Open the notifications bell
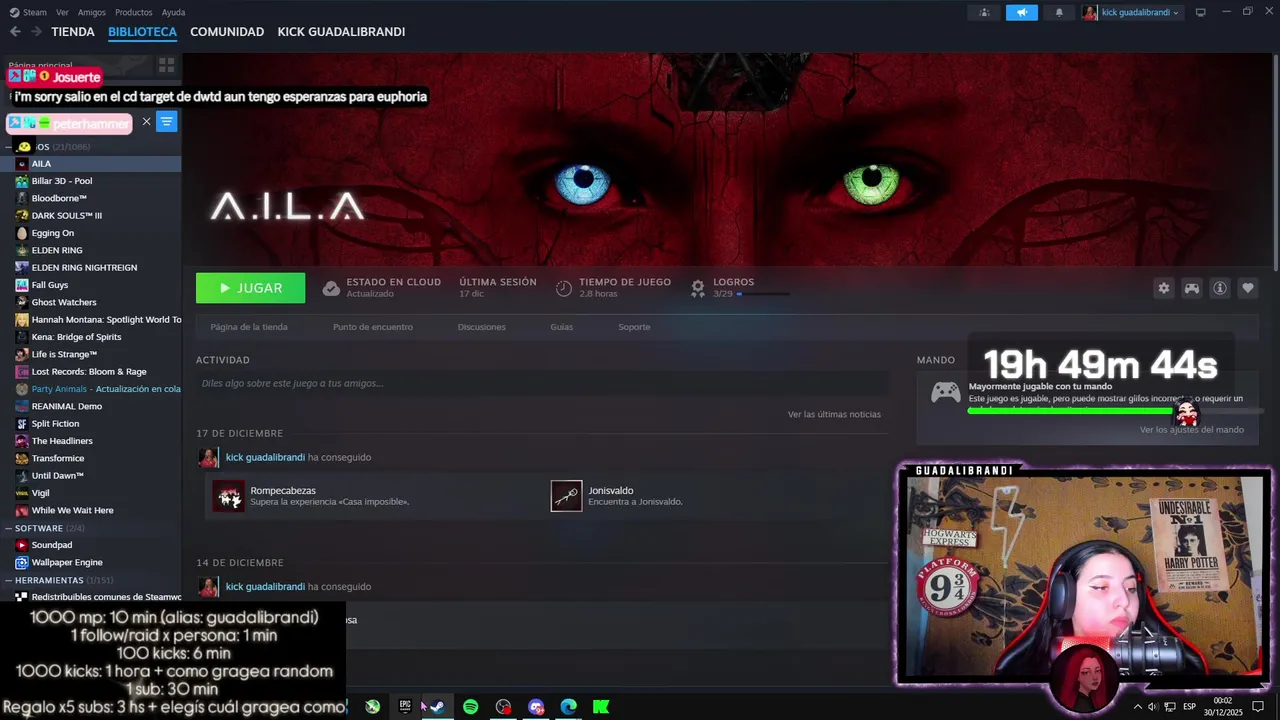1280x720 pixels. tap(1059, 12)
